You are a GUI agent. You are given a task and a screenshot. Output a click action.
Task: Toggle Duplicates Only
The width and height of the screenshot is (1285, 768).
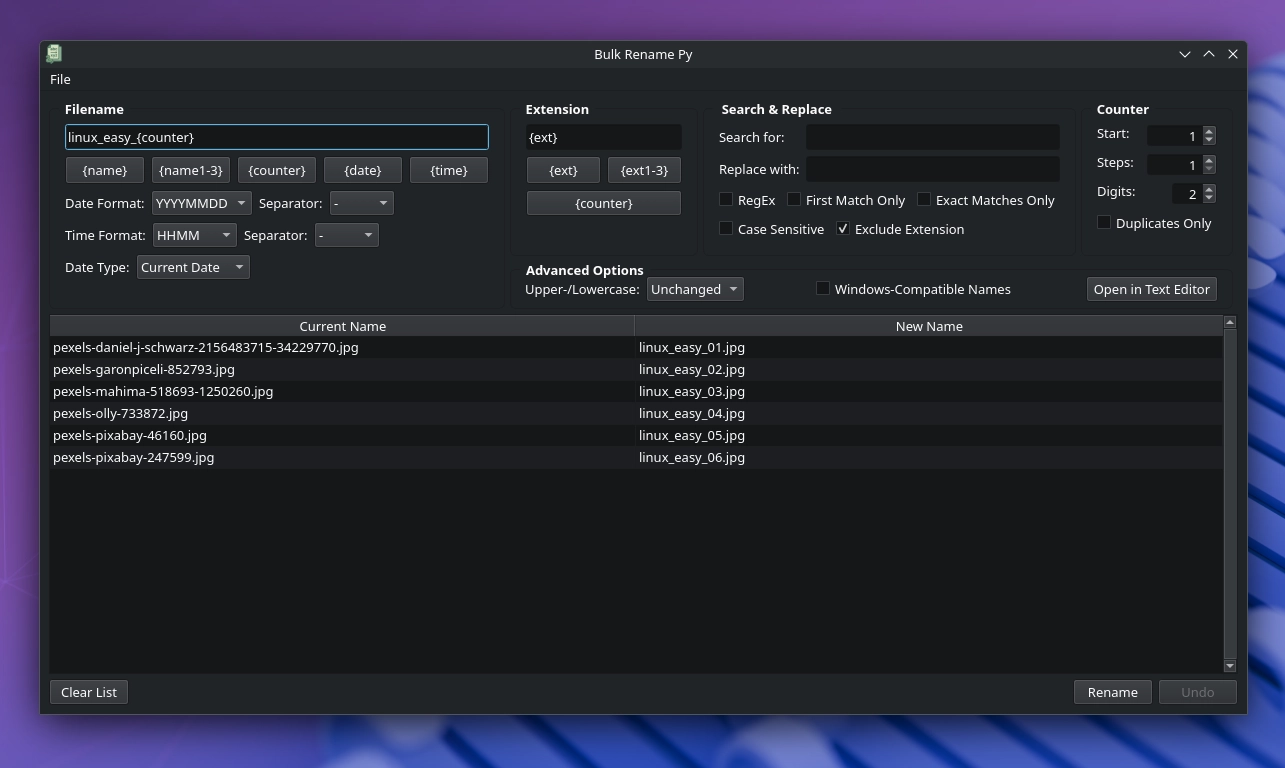[x=1103, y=222]
